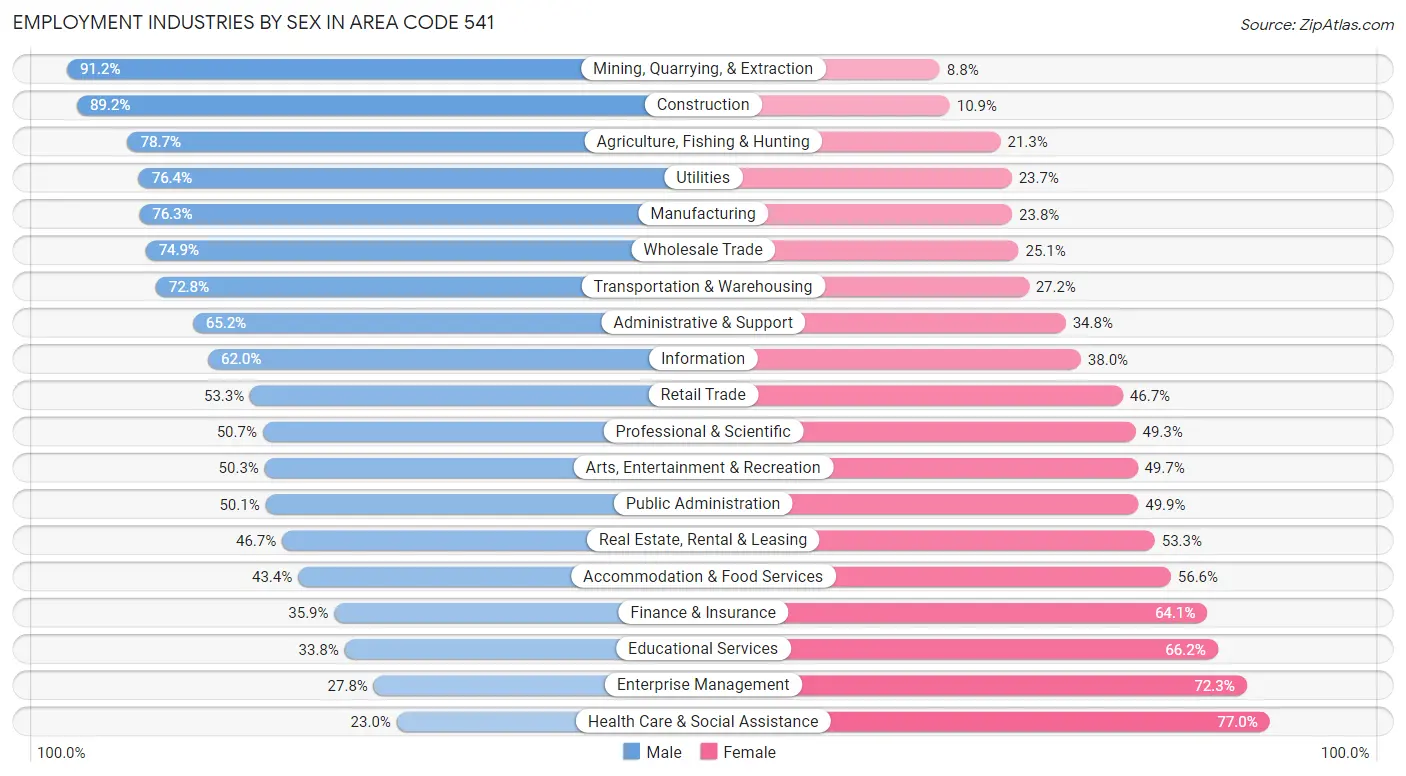Toggle the Male legend label
Viewport: 1406px width, 776px height.
(664, 752)
